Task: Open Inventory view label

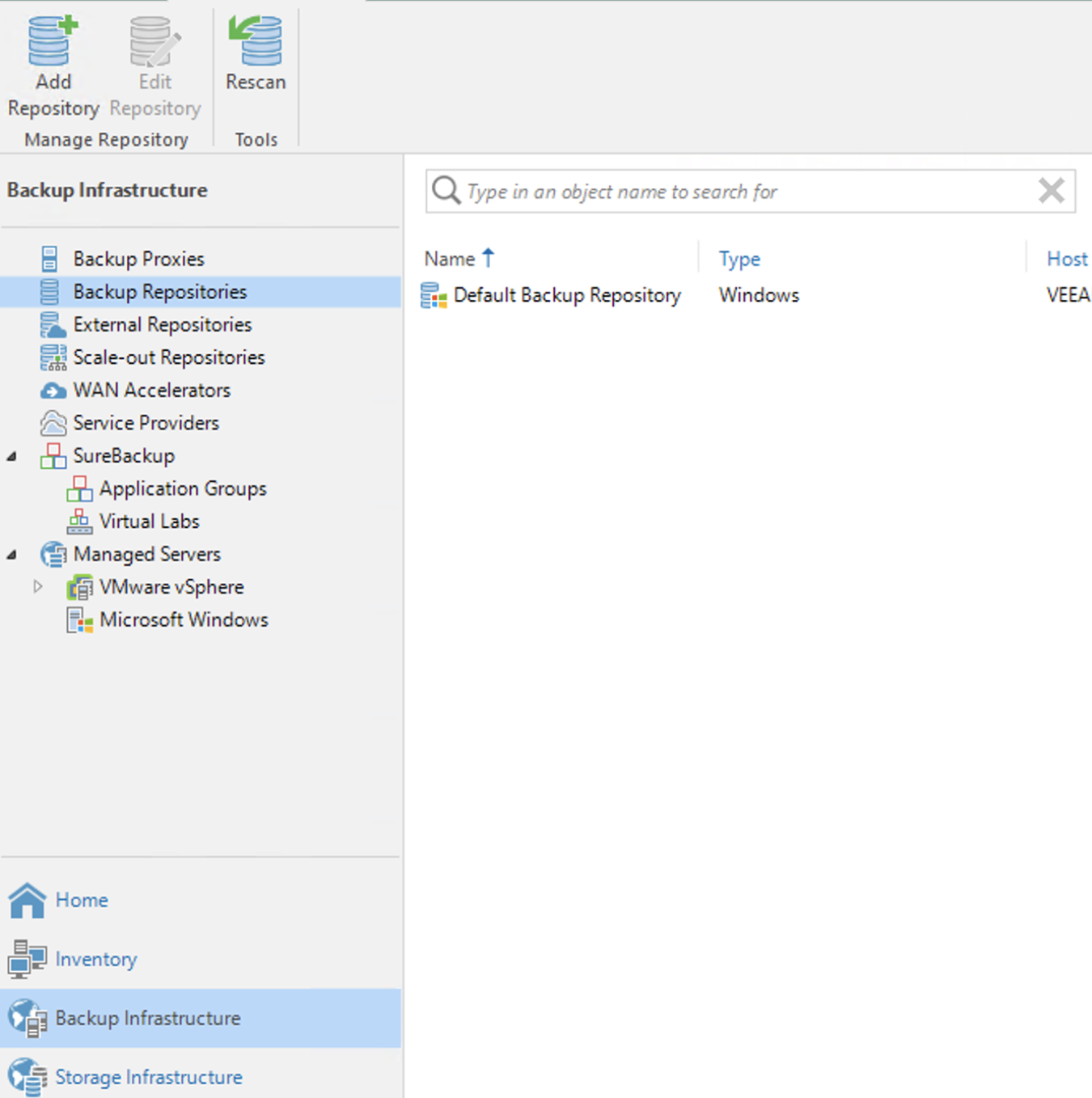Action: click(96, 959)
